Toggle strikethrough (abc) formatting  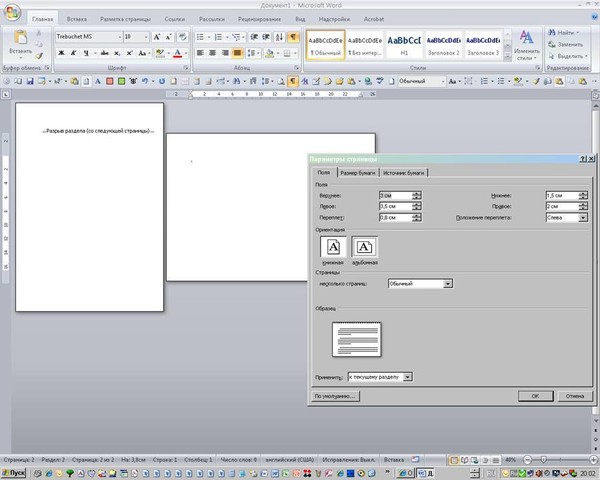(x=104, y=53)
